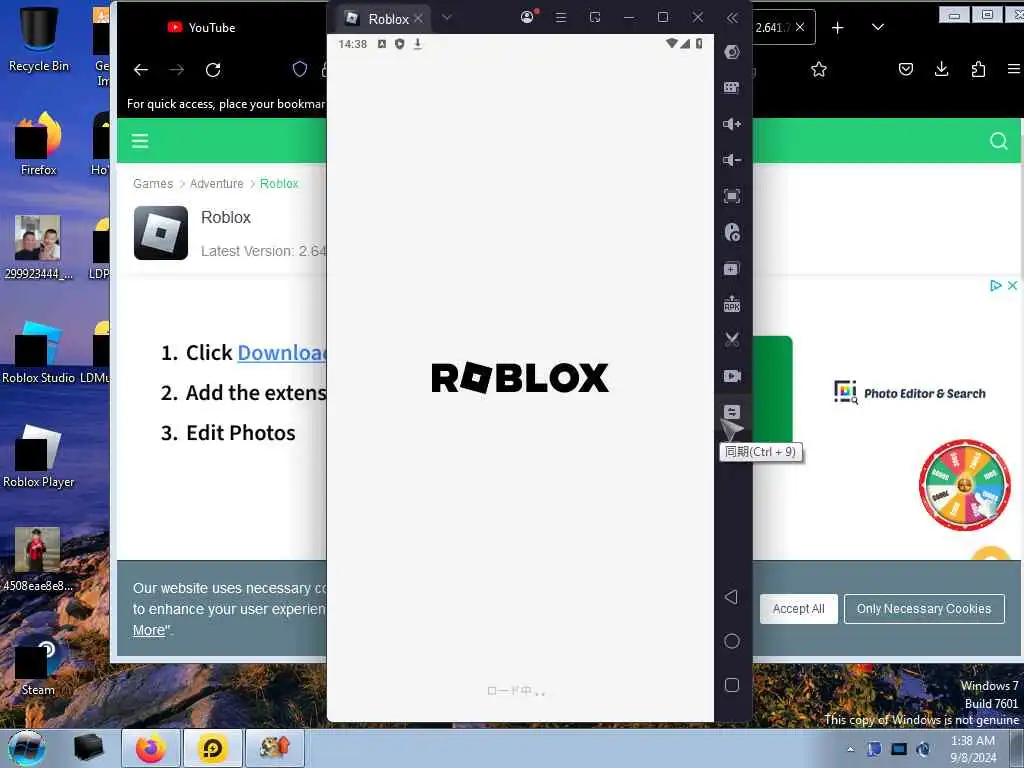The image size is (1024, 768).
Task: Close the Roblox tab in LDPlayer
Action: pos(419,19)
